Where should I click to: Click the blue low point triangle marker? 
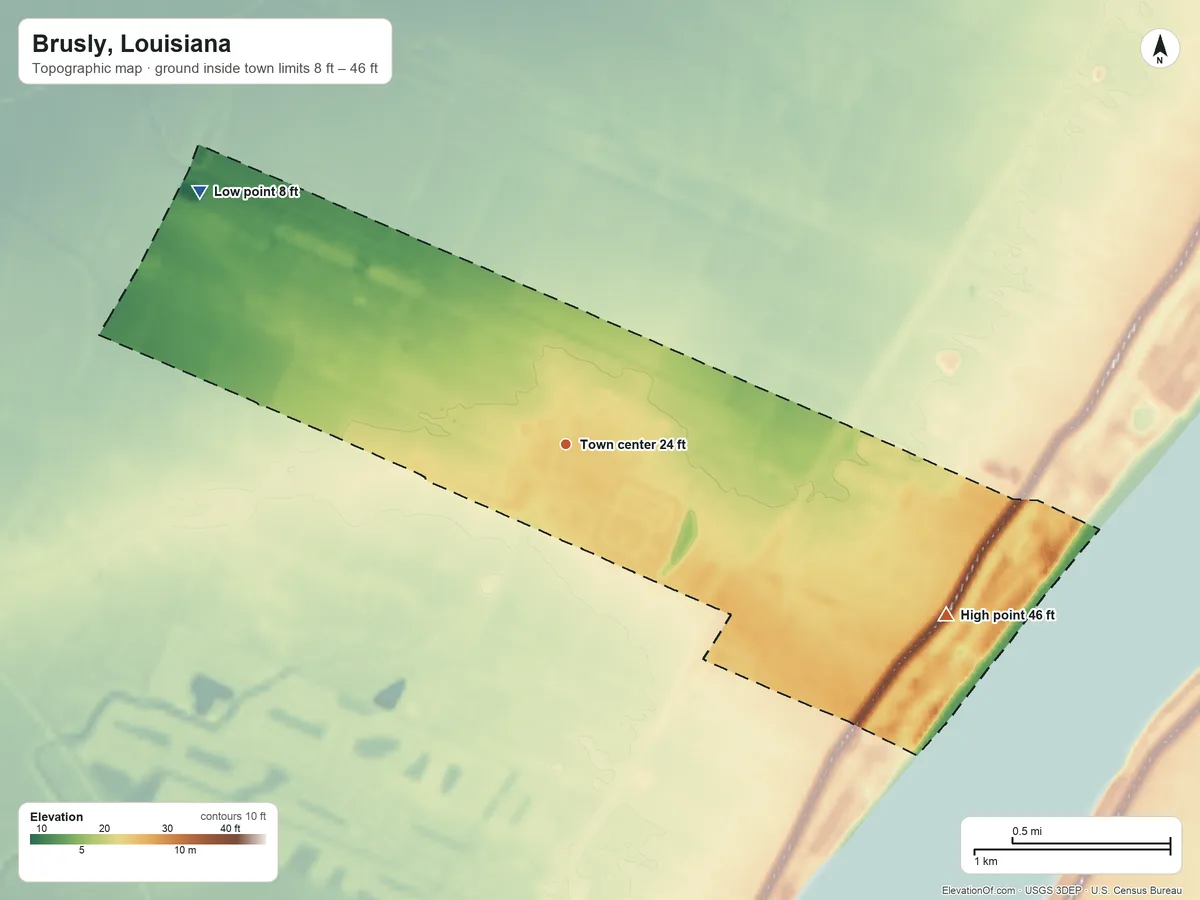[199, 192]
